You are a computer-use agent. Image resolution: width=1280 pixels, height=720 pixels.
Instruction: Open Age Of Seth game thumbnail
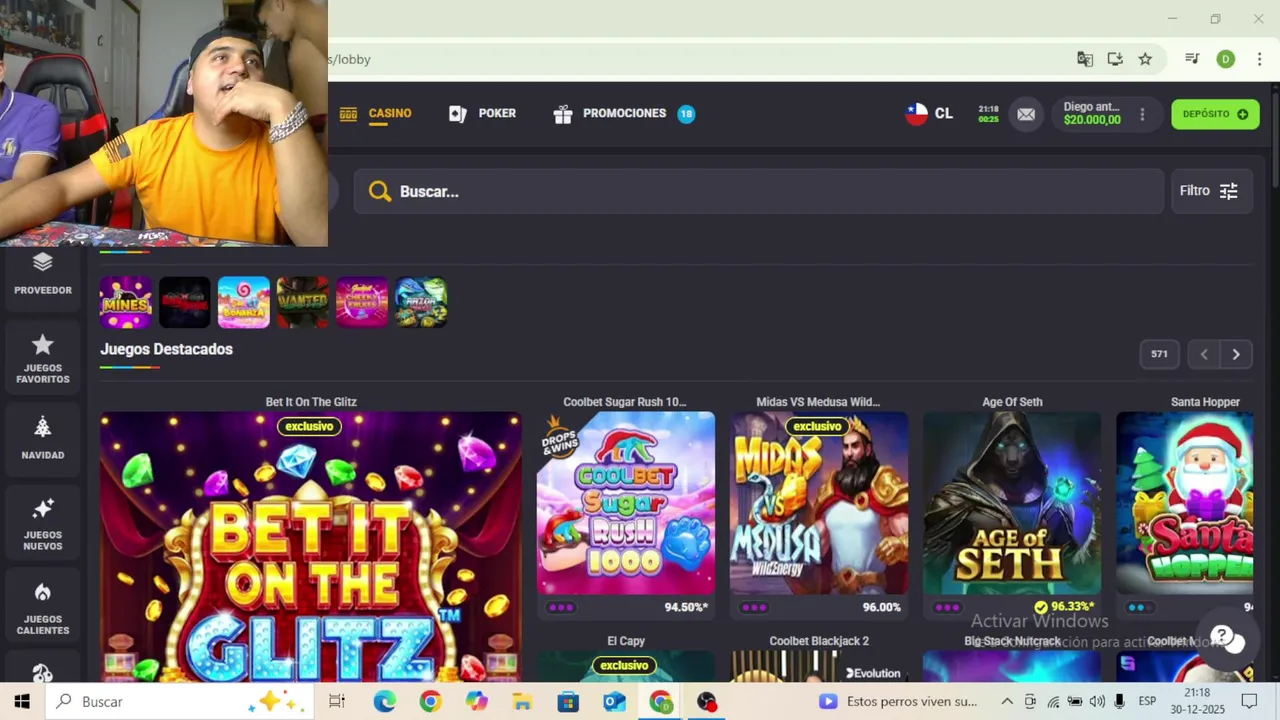tap(1012, 503)
